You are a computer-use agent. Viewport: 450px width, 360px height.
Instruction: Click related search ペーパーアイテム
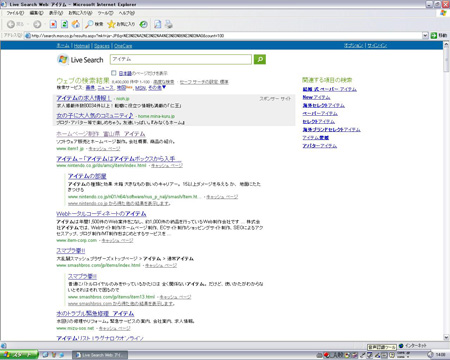pyautogui.click(x=320, y=113)
